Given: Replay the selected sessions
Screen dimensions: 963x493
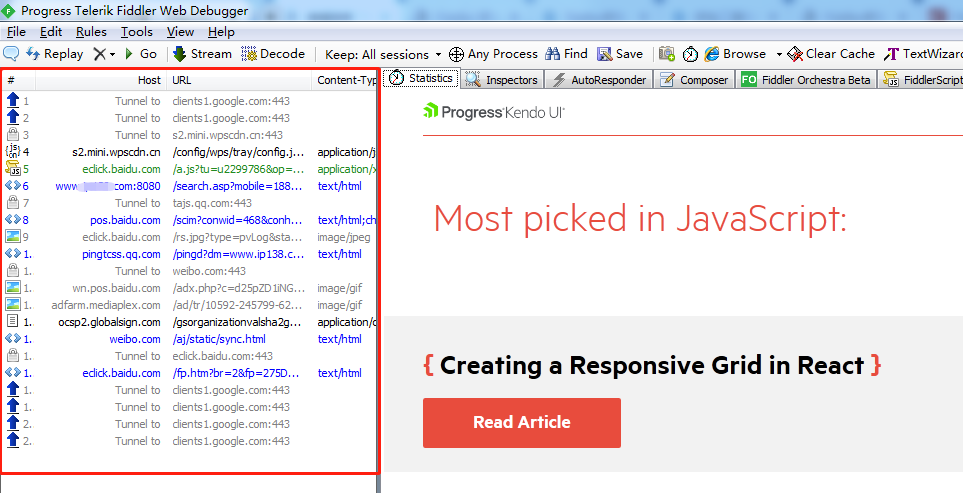Looking at the screenshot, I should coord(55,54).
